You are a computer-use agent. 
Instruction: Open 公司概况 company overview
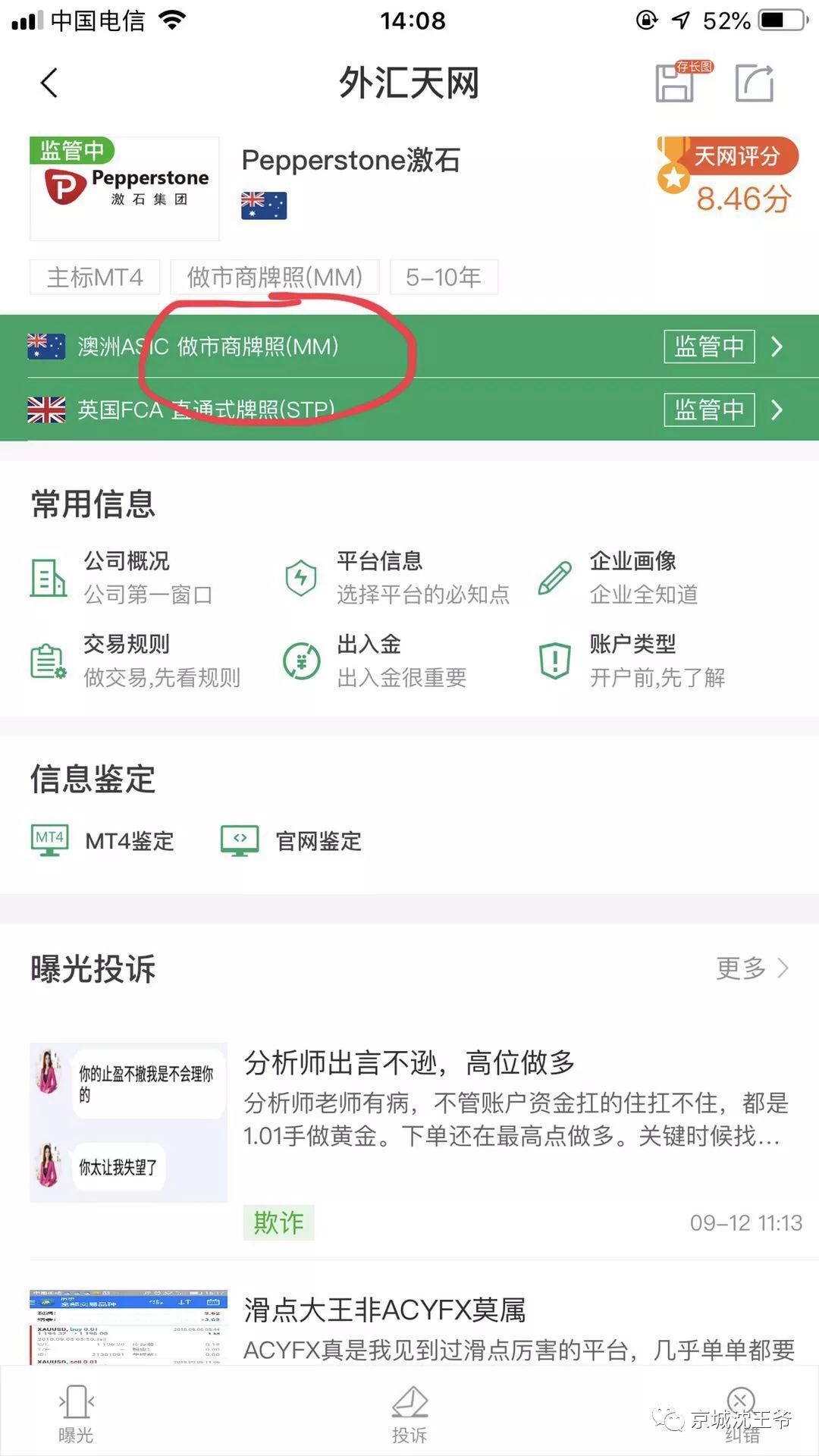pyautogui.click(x=121, y=577)
